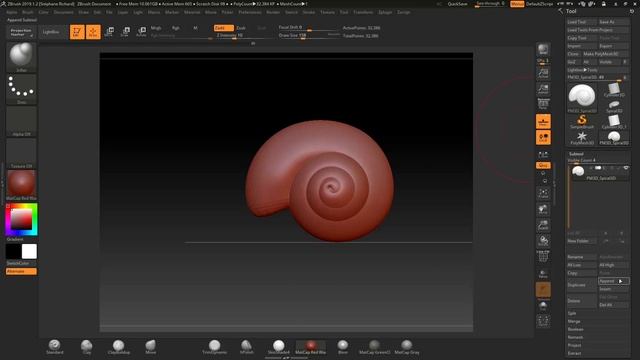Select the ClayBuildup brush
This screenshot has width=640, height=360.
tap(119, 347)
